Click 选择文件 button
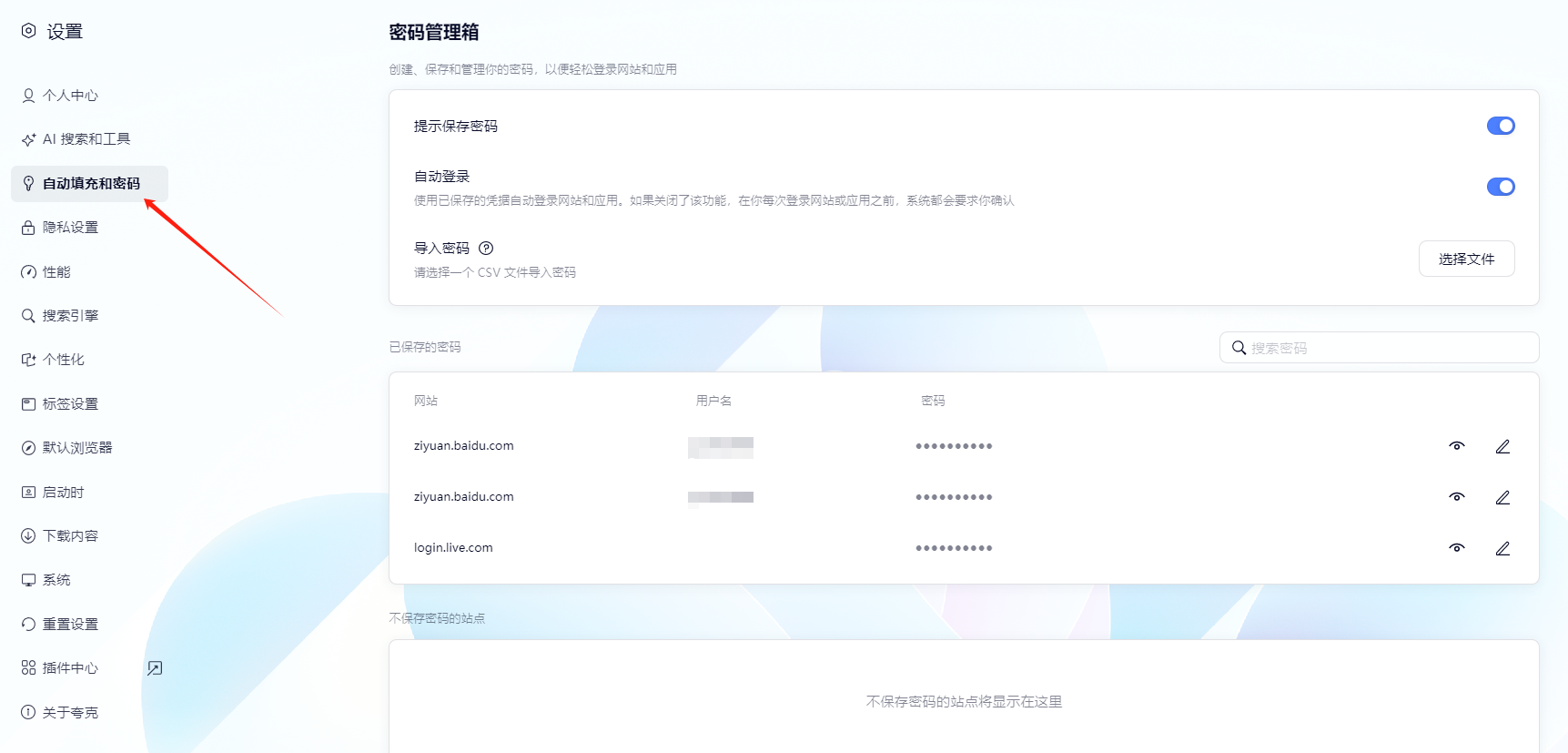Screen dimensions: 1568x753 coord(1466,259)
